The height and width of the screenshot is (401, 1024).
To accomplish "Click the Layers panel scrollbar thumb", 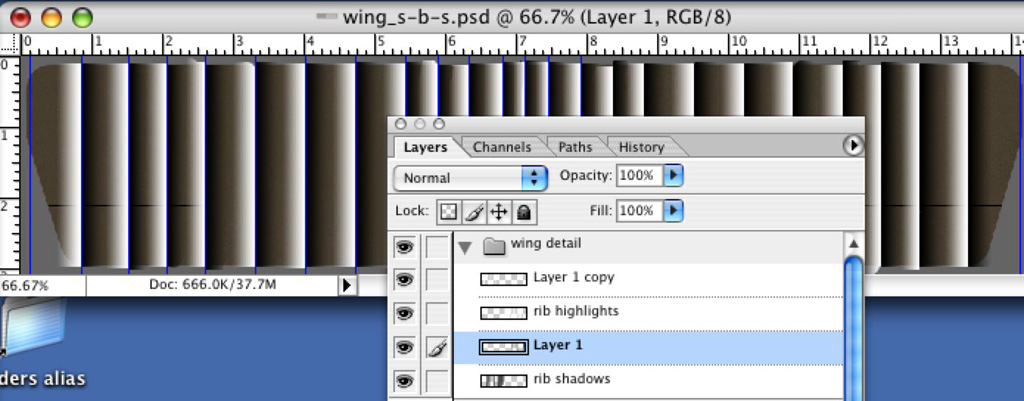I will pyautogui.click(x=853, y=329).
